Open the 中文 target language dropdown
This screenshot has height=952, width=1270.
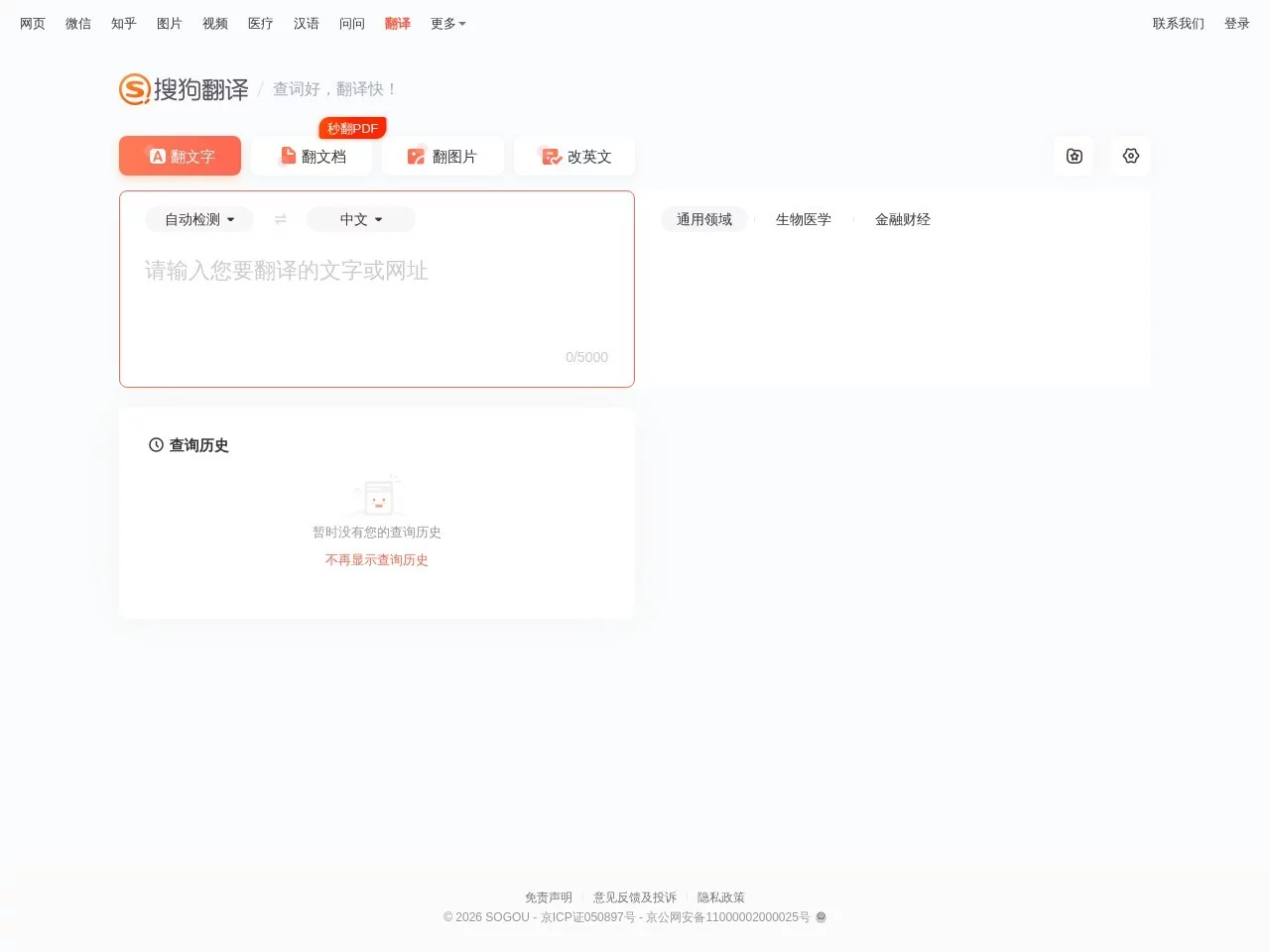click(x=360, y=219)
